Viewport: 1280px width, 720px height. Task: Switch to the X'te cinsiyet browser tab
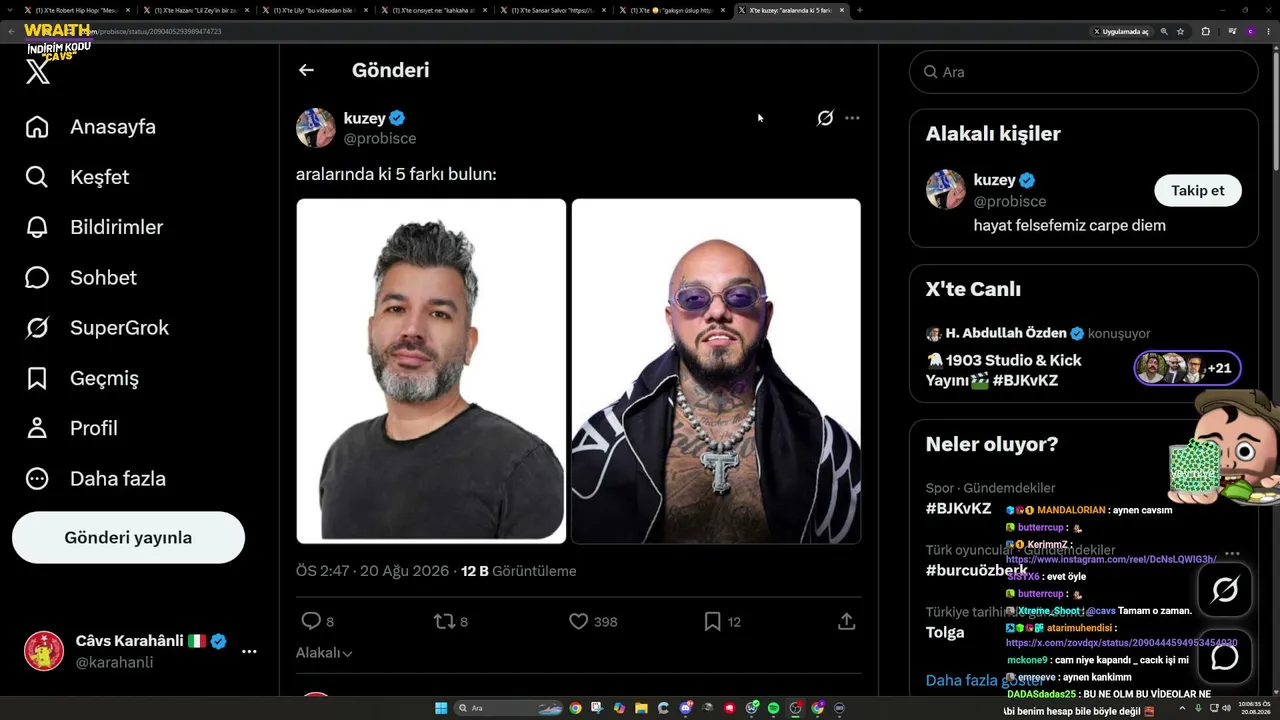point(434,10)
